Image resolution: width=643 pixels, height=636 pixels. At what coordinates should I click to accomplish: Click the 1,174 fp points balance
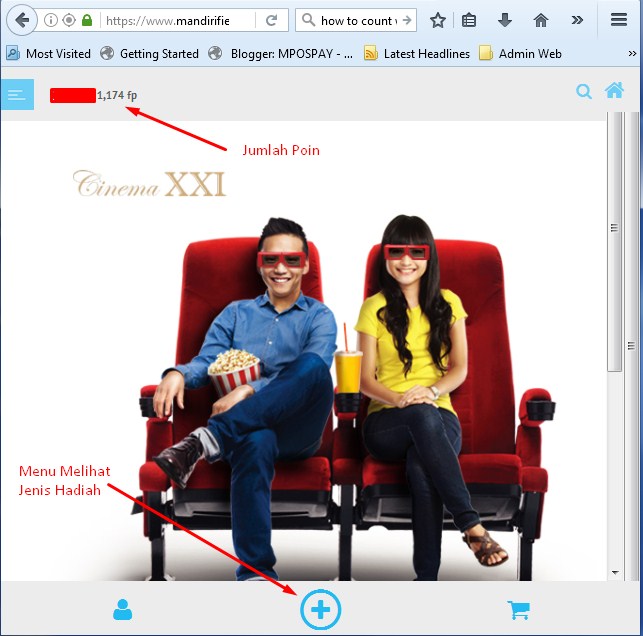[117, 95]
